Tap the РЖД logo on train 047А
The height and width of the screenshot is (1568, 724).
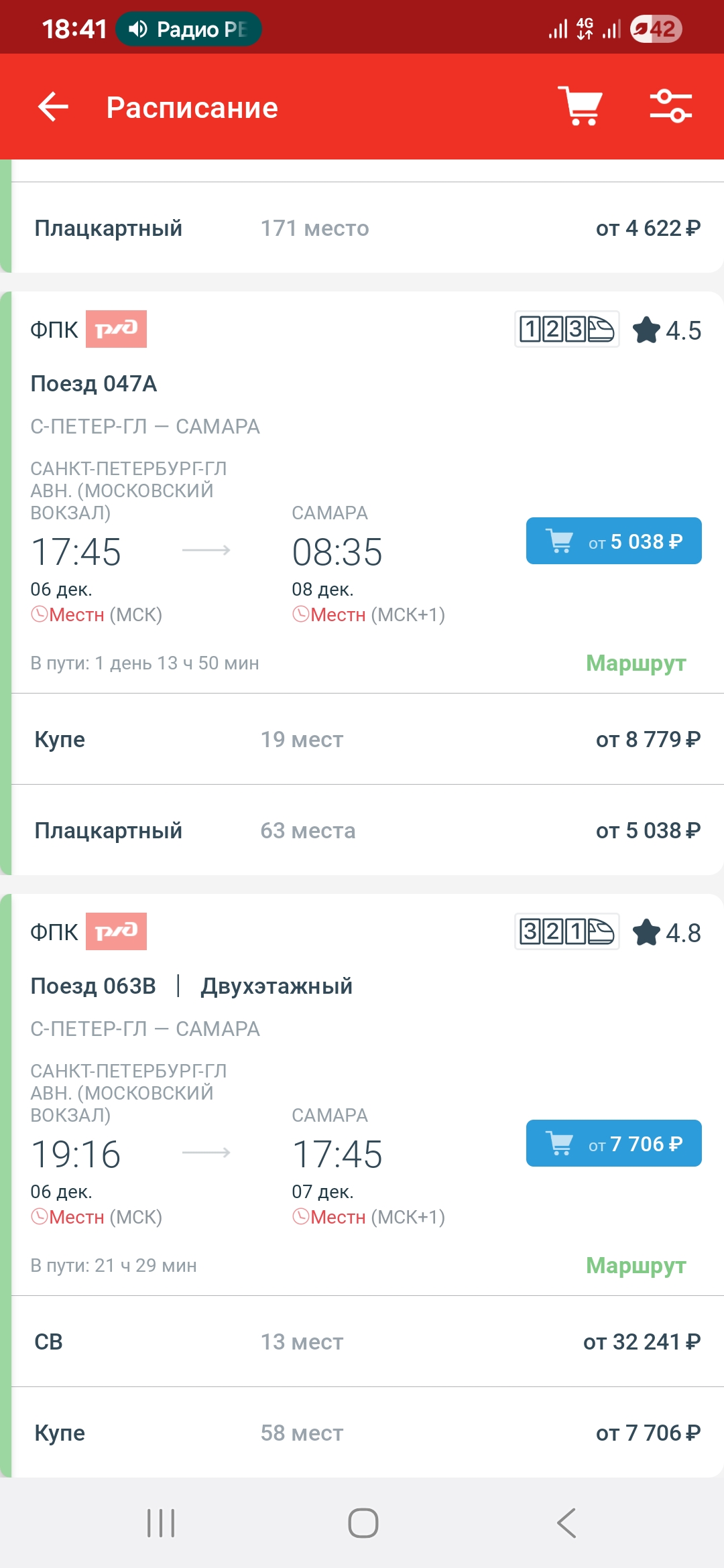116,329
